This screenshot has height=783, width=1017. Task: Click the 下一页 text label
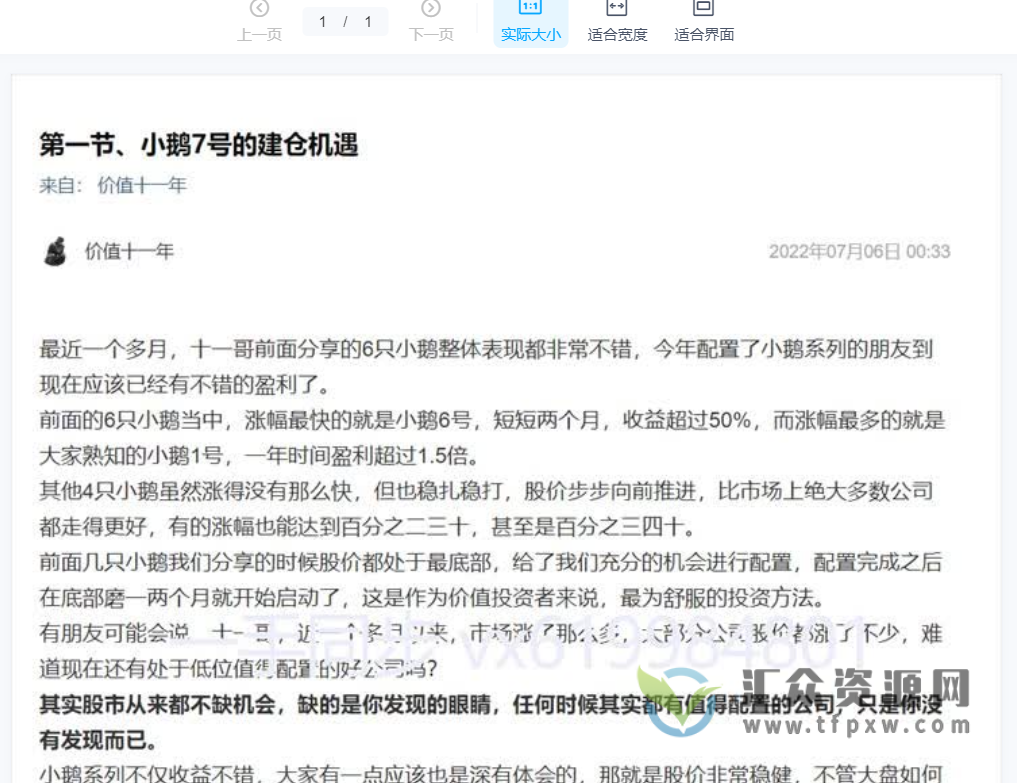[431, 35]
